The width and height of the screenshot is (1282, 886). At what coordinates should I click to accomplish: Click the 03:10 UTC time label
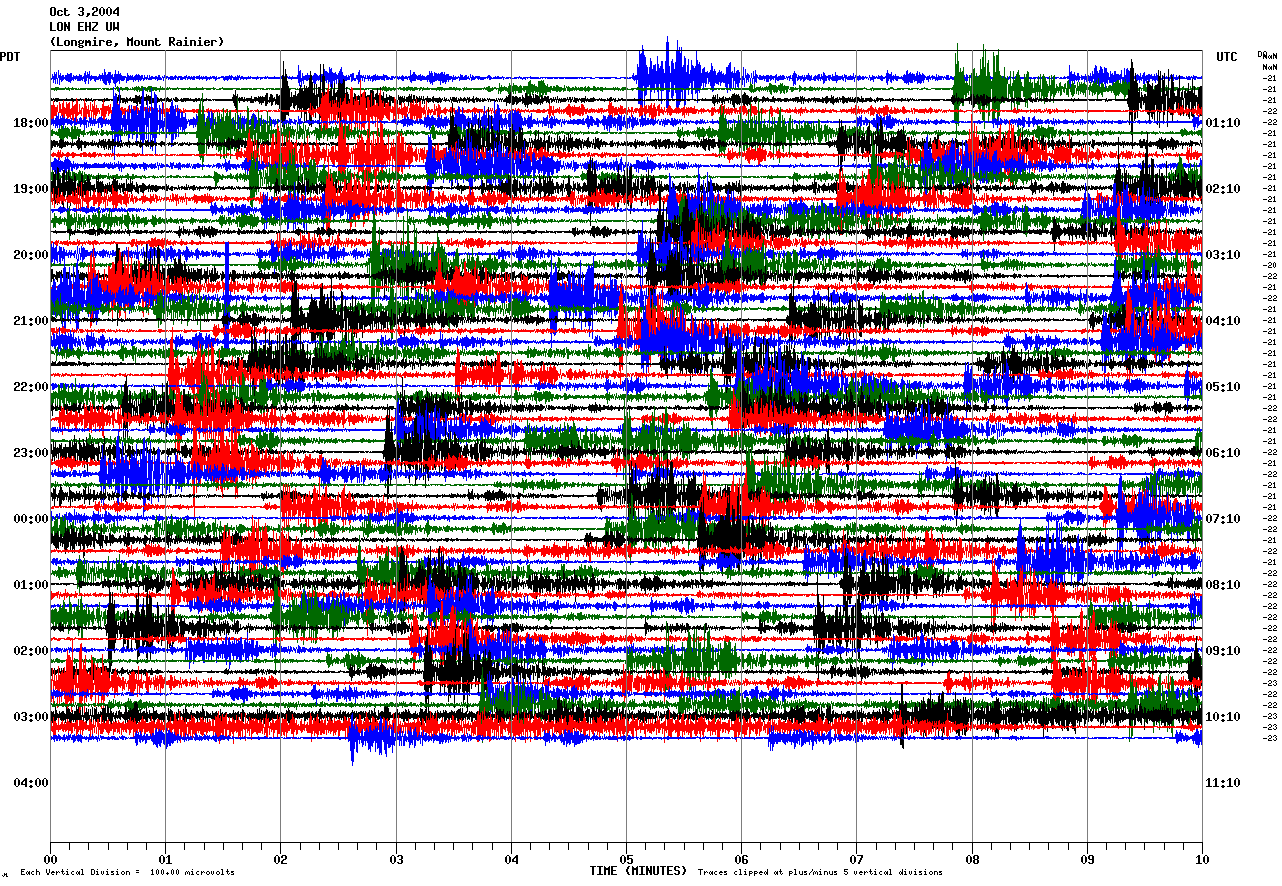point(1223,255)
